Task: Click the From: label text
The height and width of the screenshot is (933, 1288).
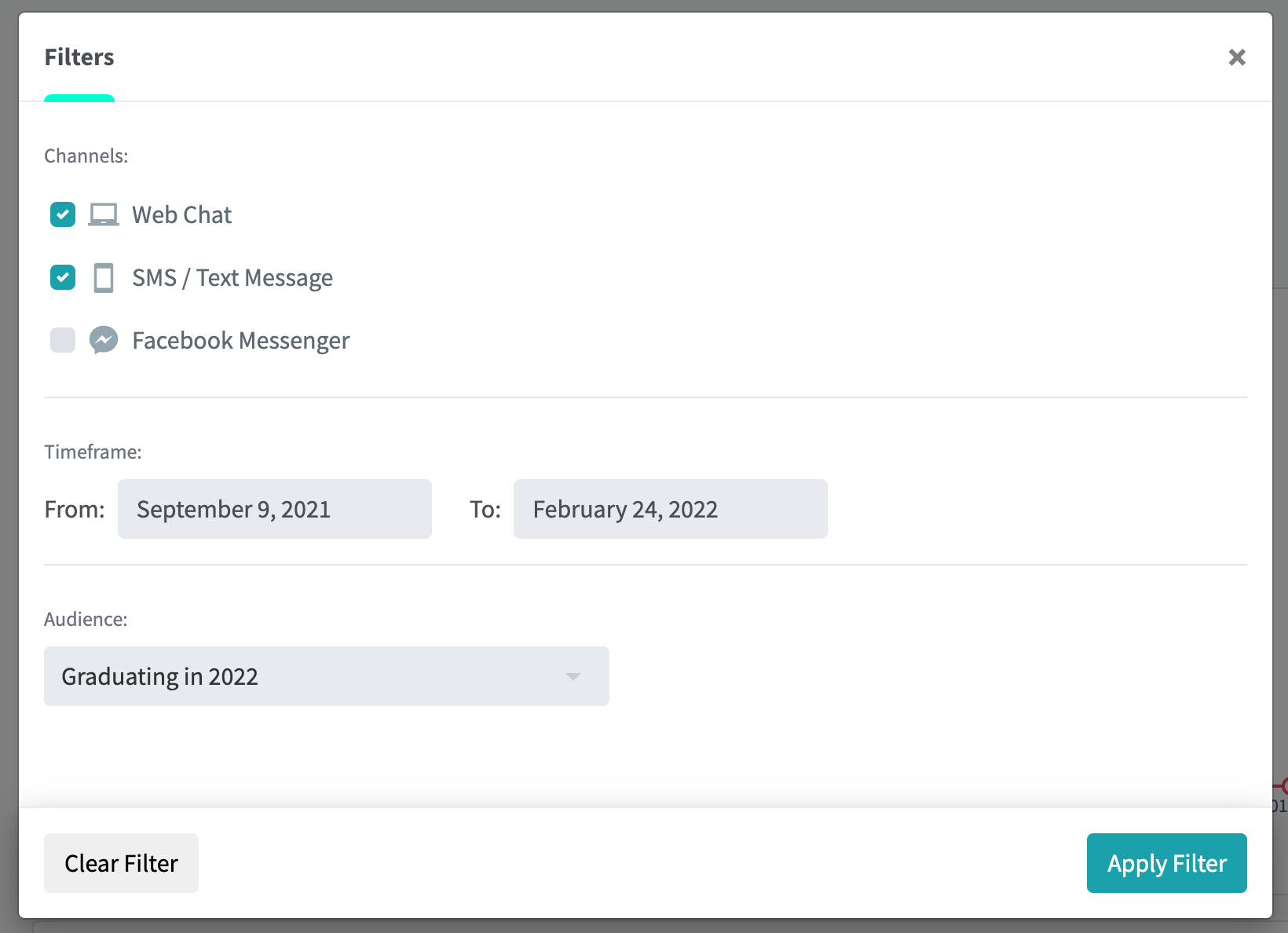Action: click(75, 510)
